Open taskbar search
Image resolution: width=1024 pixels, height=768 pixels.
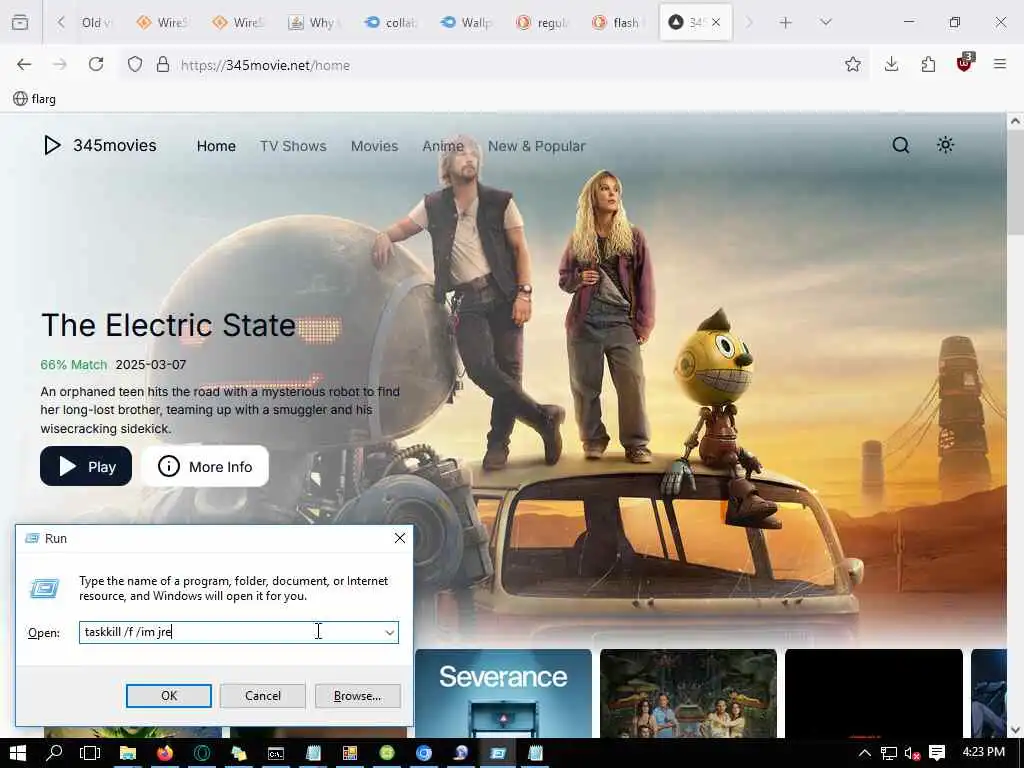(x=54, y=753)
